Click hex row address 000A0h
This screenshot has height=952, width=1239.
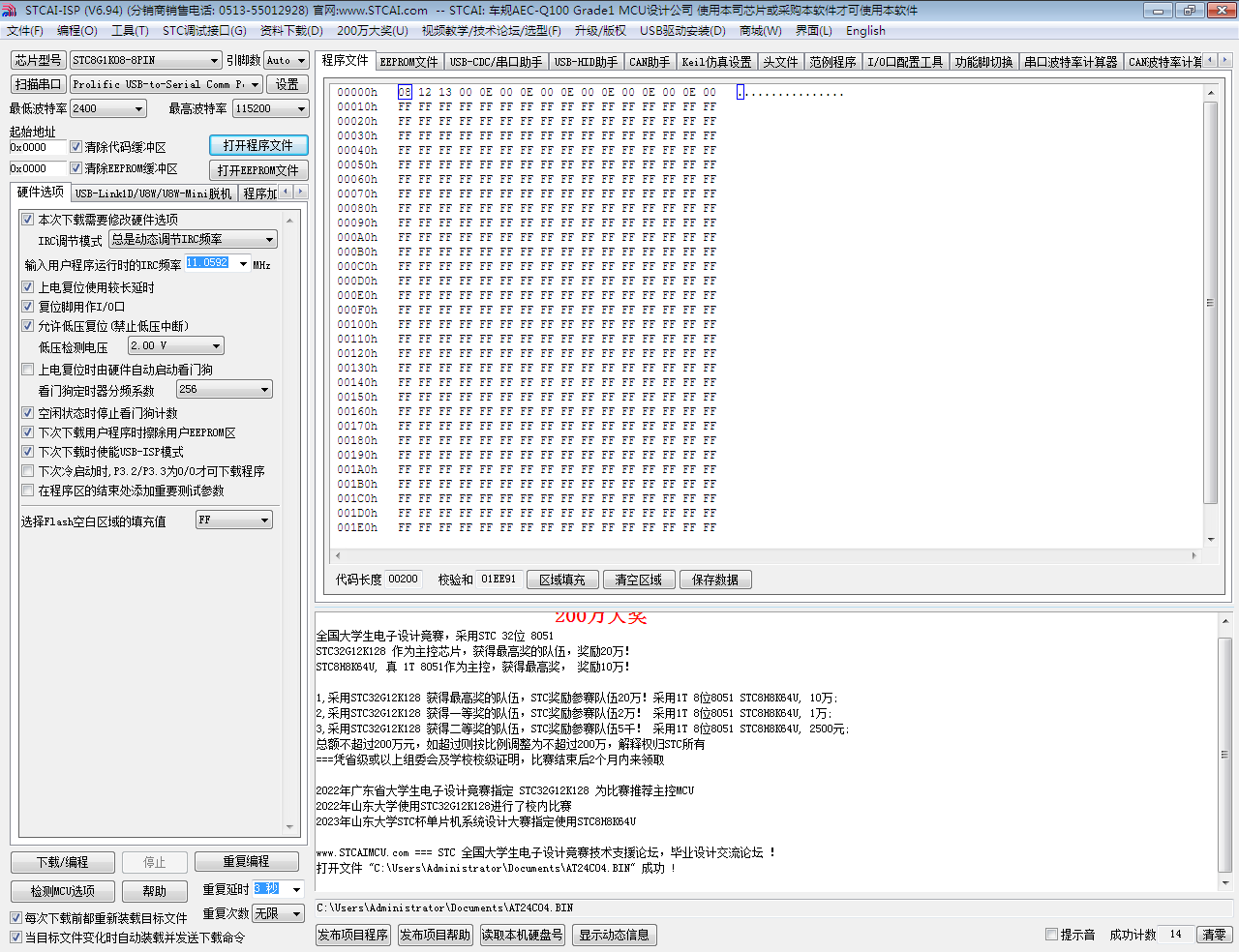pyautogui.click(x=357, y=237)
